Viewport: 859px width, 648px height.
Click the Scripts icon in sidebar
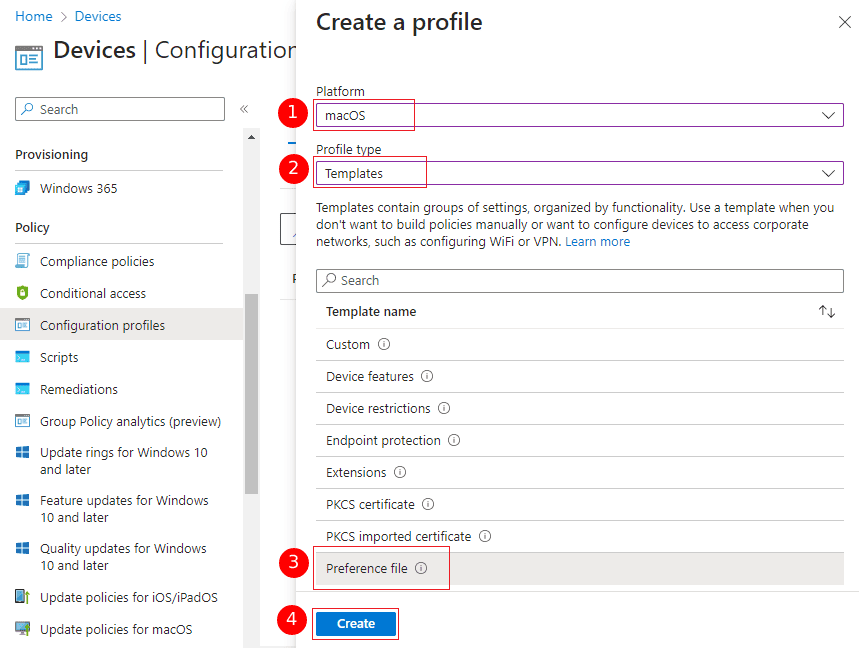point(22,357)
